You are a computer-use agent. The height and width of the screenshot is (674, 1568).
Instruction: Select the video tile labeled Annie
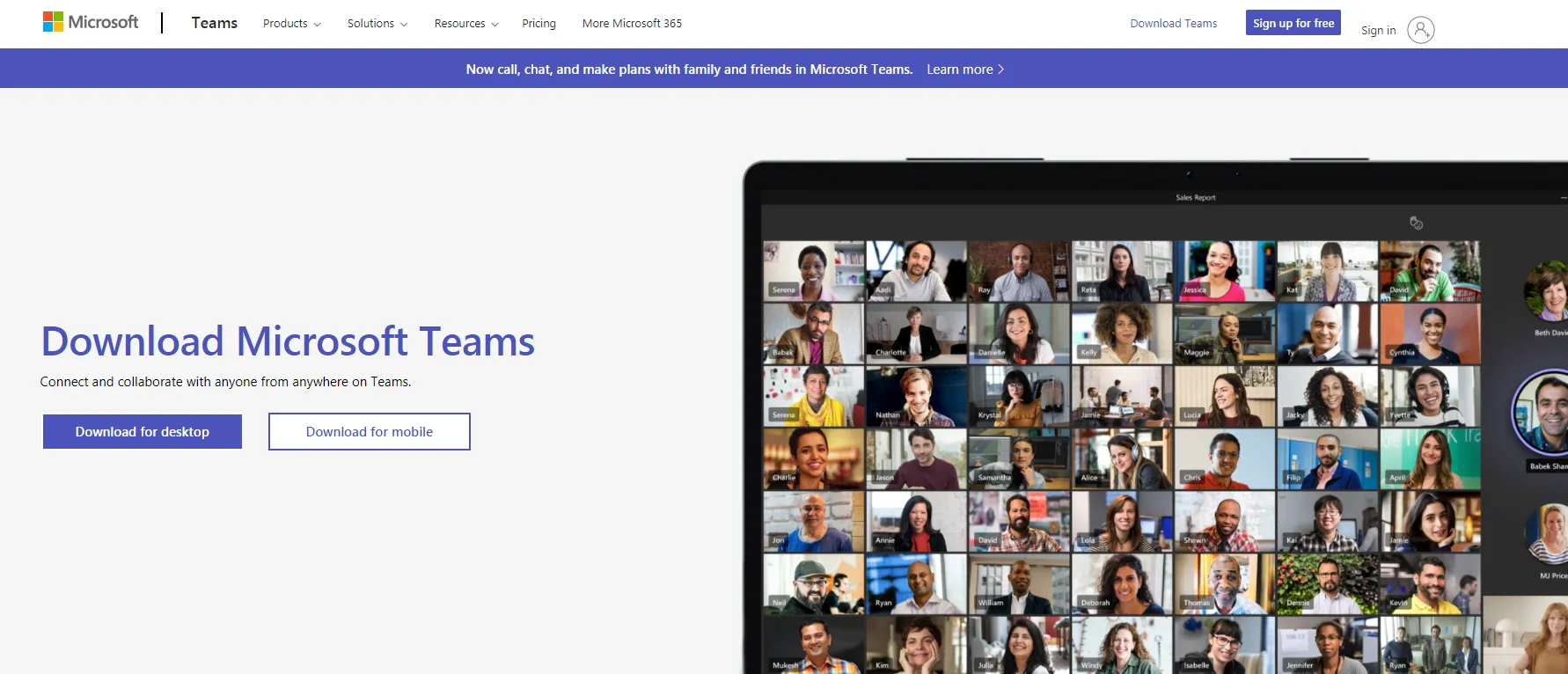pos(916,521)
